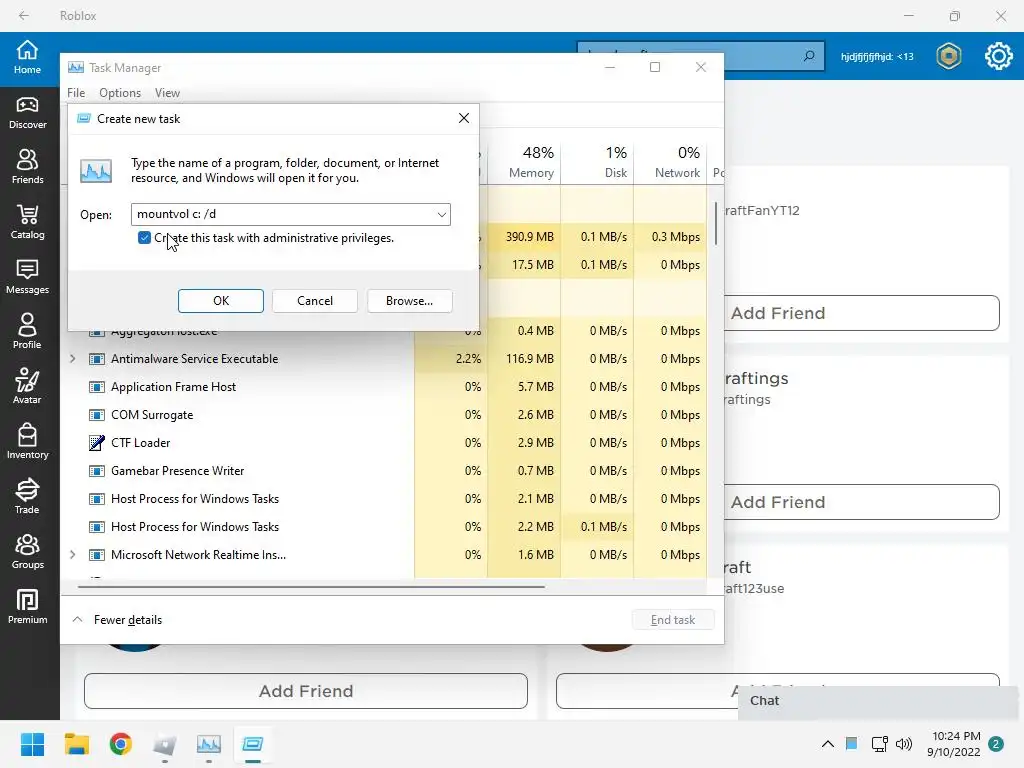Close the Create new task dialog
The width and height of the screenshot is (1024, 768).
[x=464, y=118]
